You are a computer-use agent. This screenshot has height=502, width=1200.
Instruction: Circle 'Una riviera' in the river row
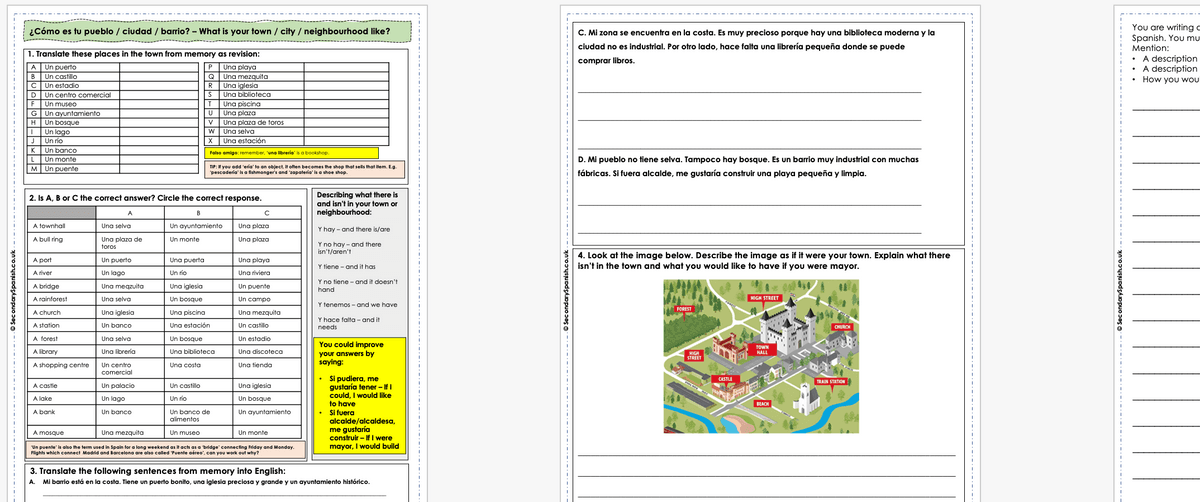[254, 272]
